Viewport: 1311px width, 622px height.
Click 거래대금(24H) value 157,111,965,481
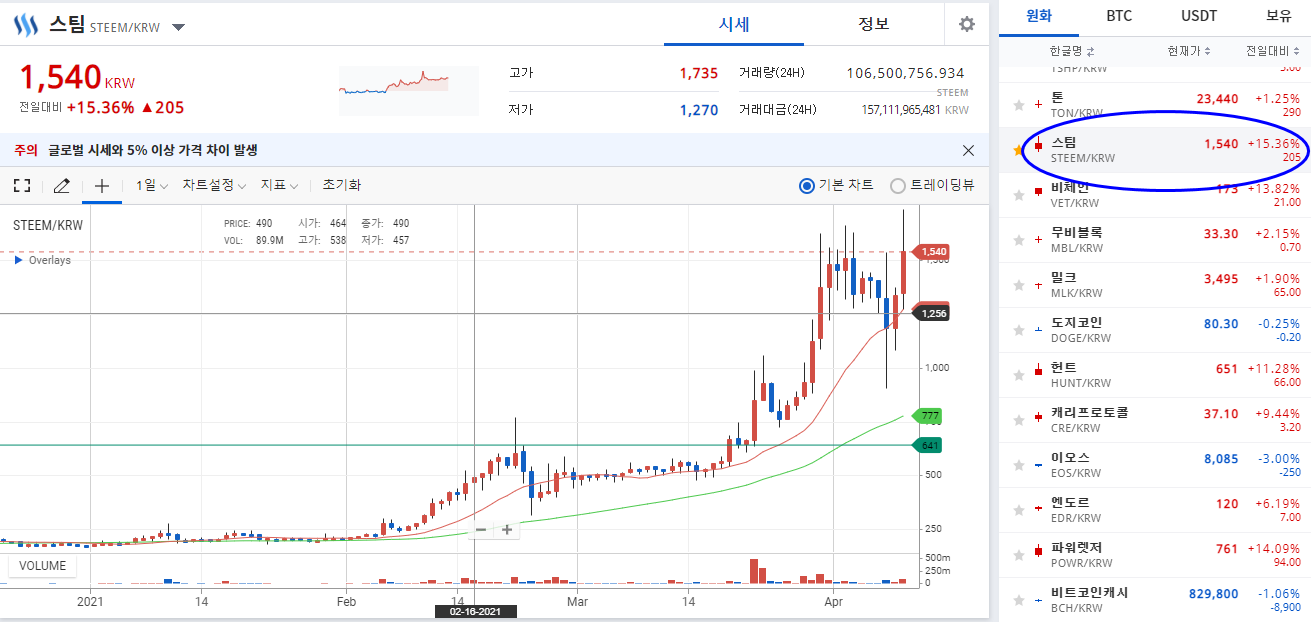(901, 110)
